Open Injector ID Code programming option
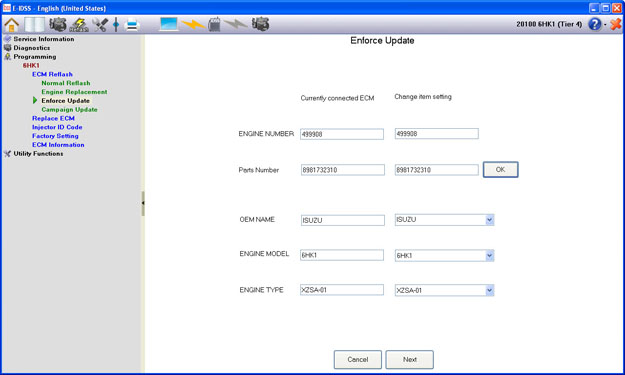This screenshot has height=375, width=625. pos(57,127)
